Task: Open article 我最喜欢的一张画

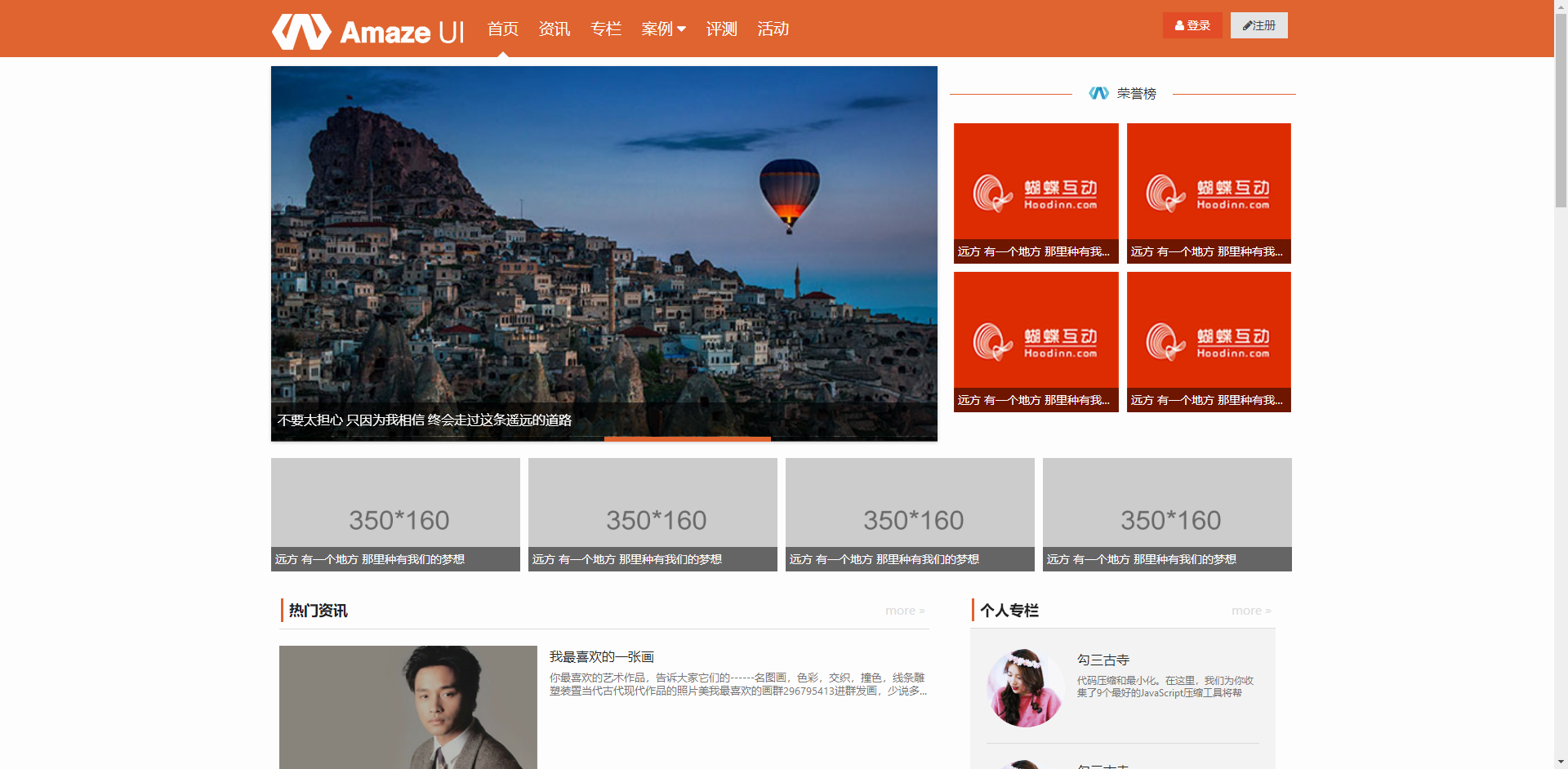Action: (x=601, y=657)
